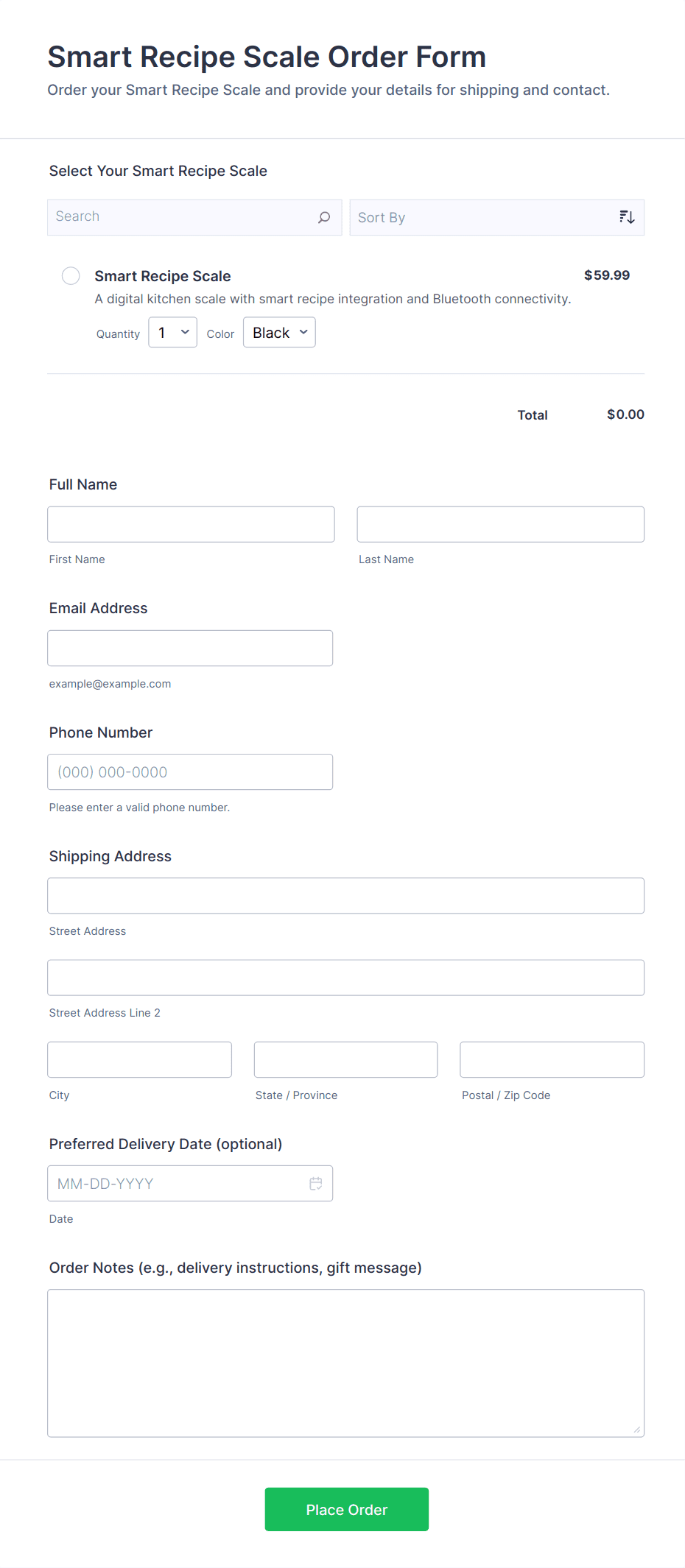Image resolution: width=685 pixels, height=1568 pixels.
Task: Click the Street Address Line 2 field
Action: pyautogui.click(x=345, y=978)
